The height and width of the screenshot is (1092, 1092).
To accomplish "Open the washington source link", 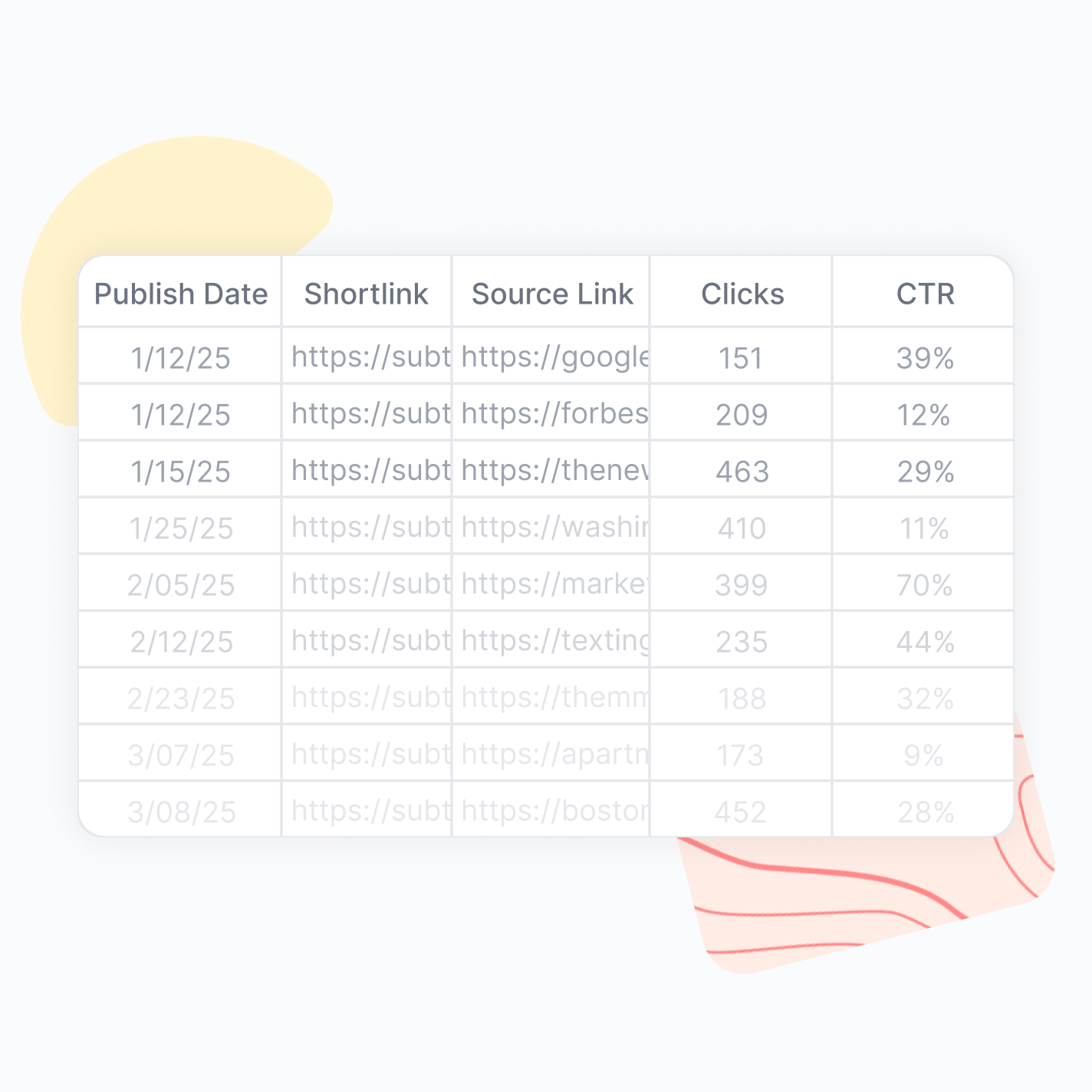I will pos(555,528).
